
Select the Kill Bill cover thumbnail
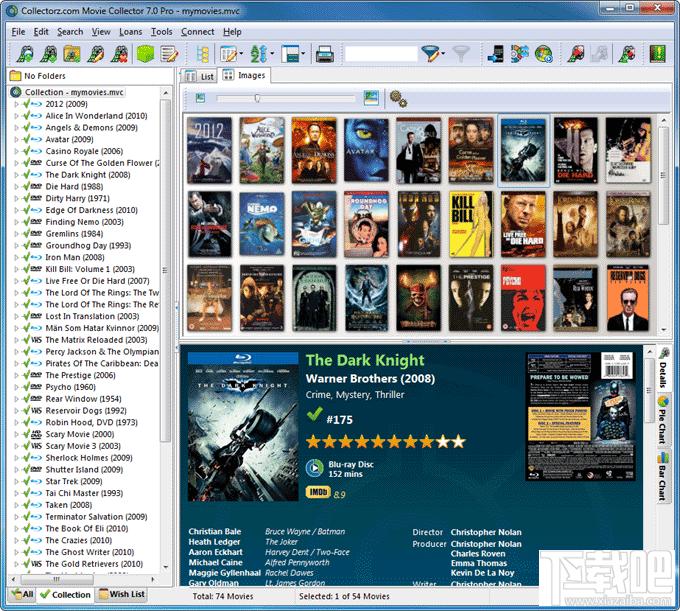coord(471,224)
